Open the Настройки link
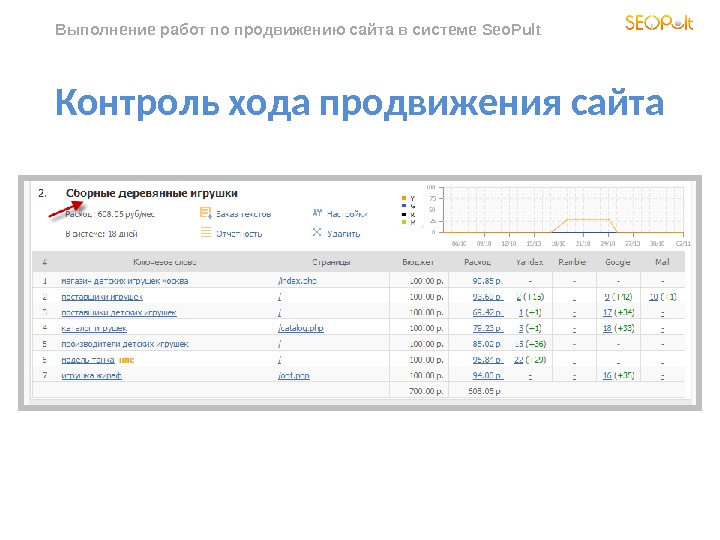720x540 pixels. [347, 214]
